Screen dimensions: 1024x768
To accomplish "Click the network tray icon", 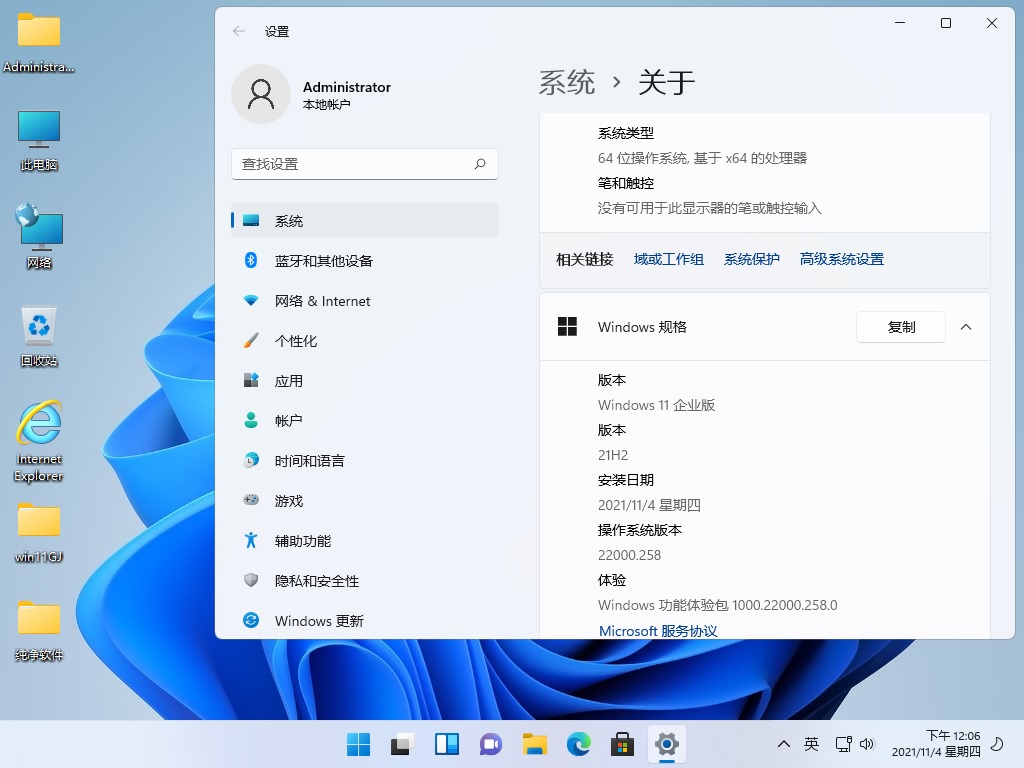I will [x=843, y=744].
